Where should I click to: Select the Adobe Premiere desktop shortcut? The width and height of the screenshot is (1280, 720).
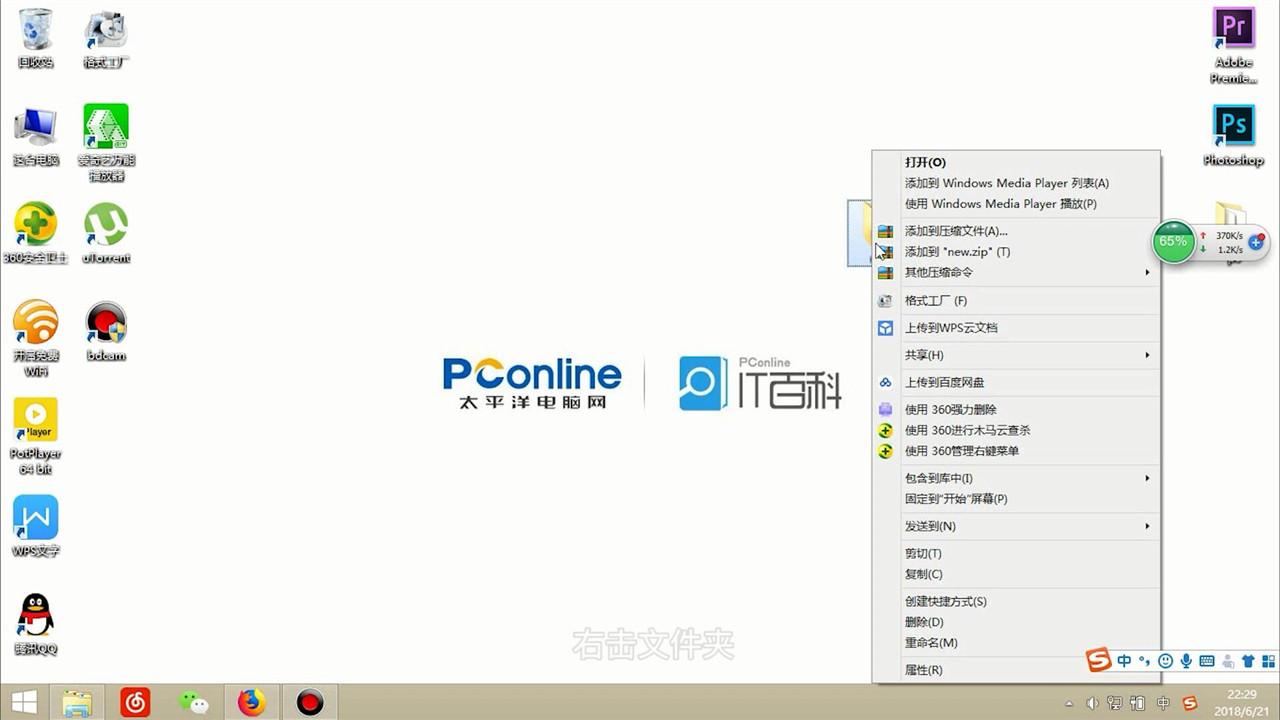[1234, 46]
